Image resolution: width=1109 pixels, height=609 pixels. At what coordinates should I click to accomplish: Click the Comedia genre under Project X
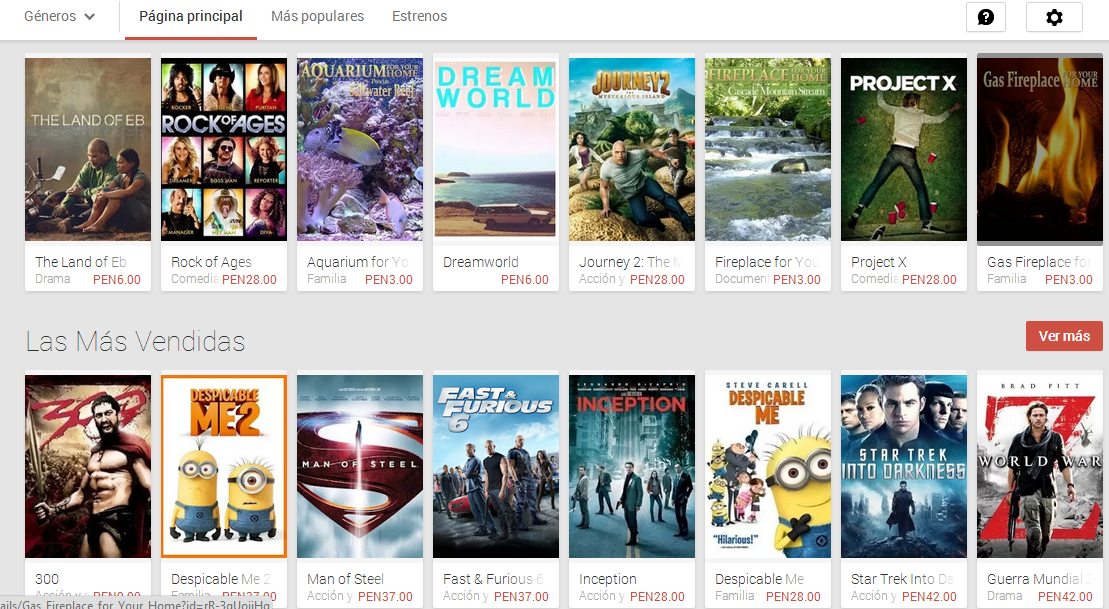[874, 279]
